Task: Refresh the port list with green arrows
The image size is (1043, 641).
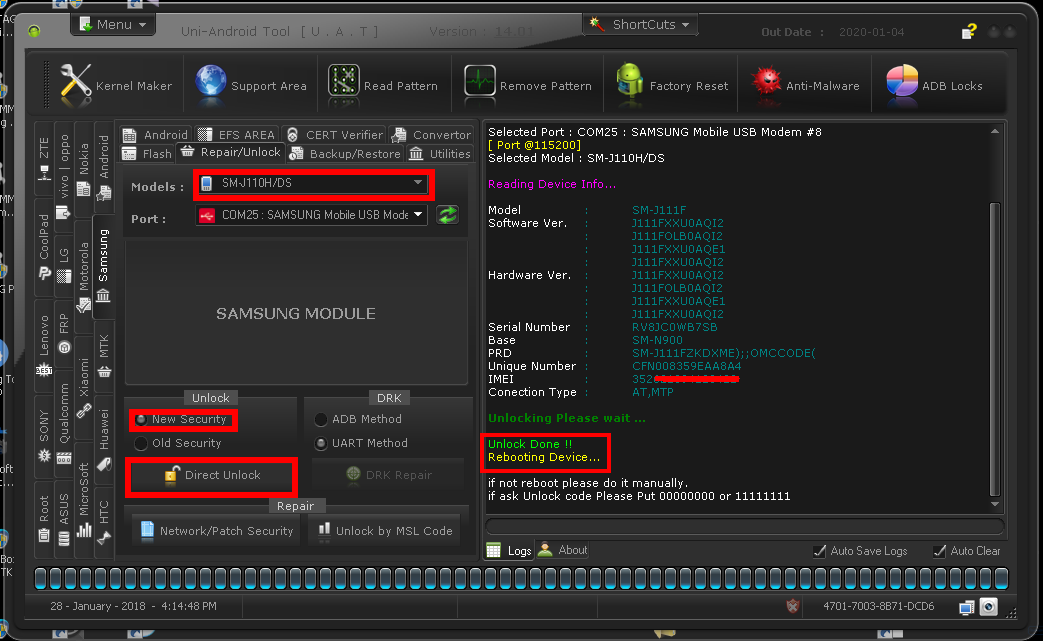Action: pos(448,215)
